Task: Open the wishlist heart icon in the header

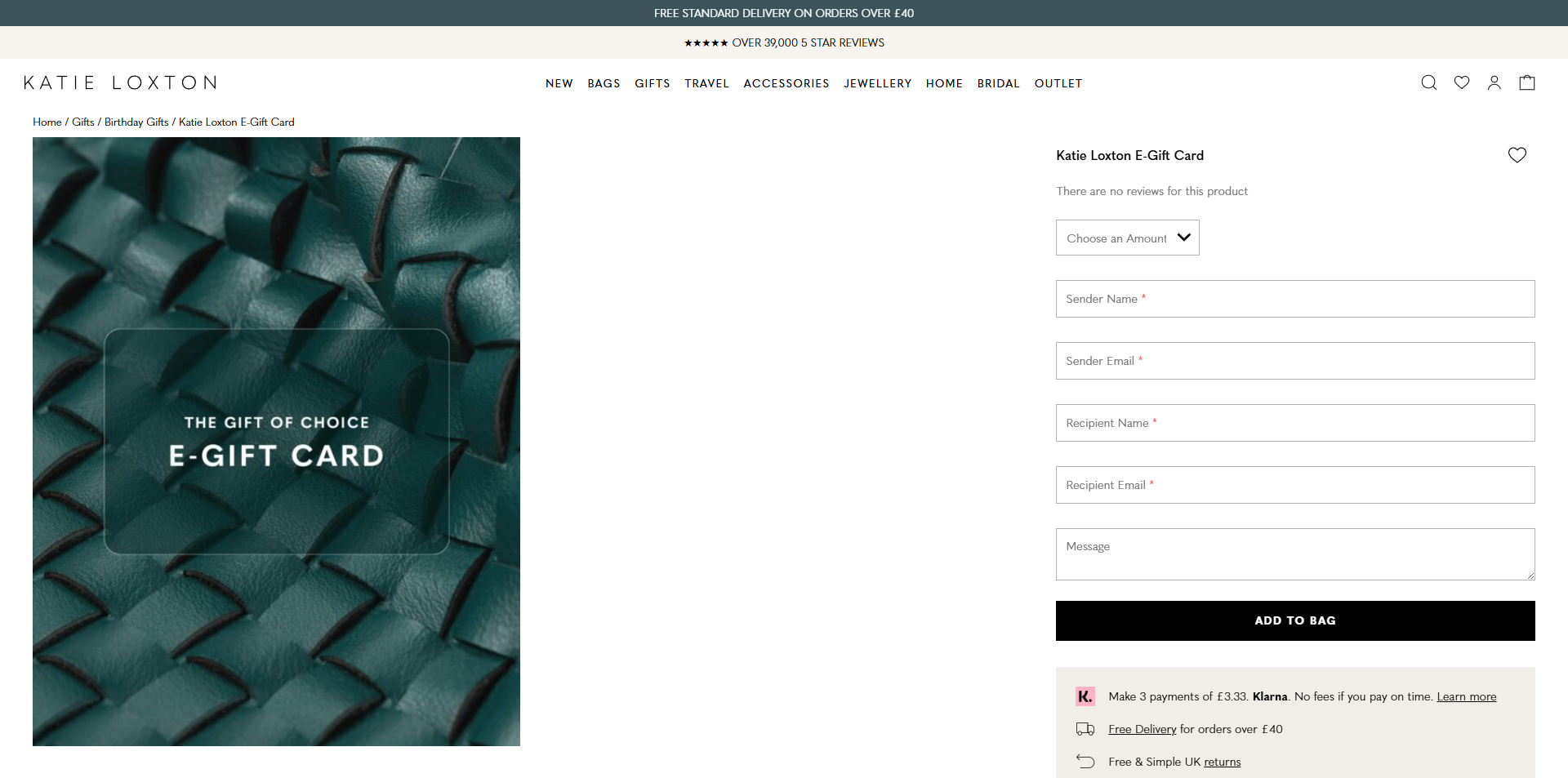Action: click(x=1462, y=82)
